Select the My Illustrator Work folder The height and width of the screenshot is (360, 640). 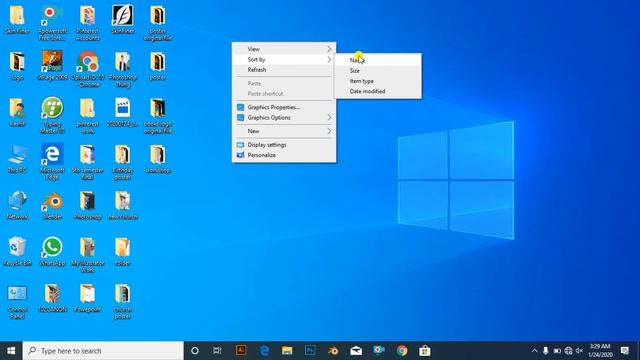pos(87,255)
